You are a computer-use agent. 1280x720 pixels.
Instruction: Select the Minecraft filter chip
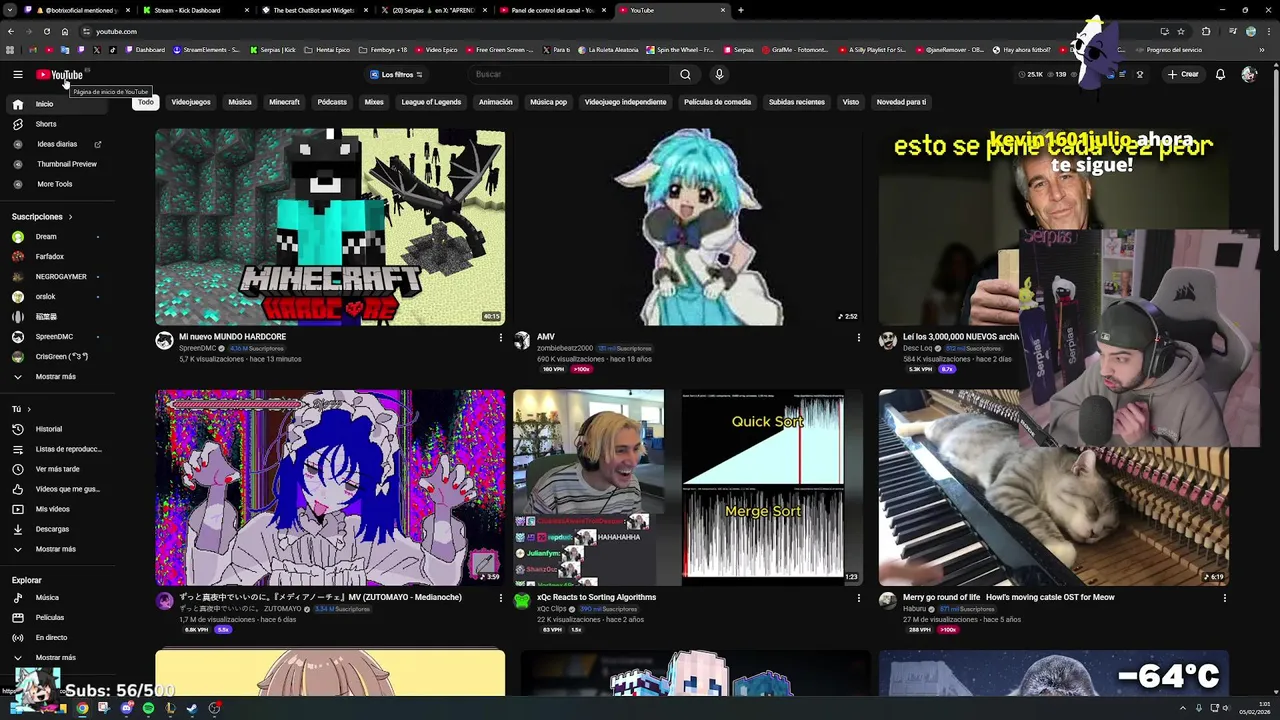[284, 102]
